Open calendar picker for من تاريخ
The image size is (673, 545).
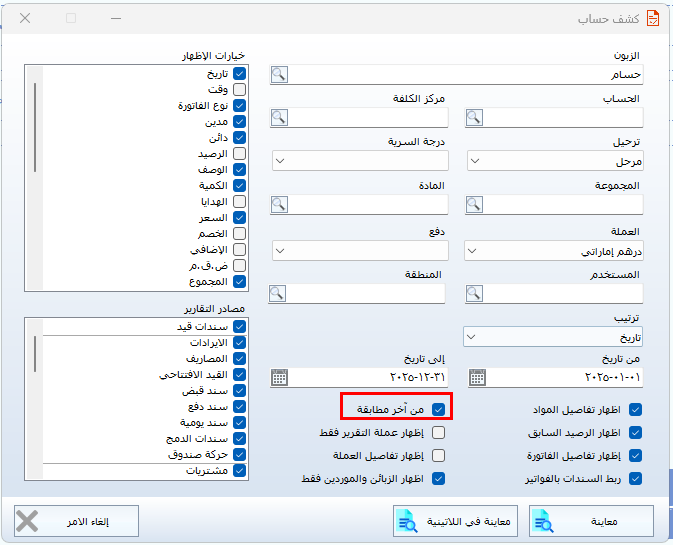click(477, 377)
